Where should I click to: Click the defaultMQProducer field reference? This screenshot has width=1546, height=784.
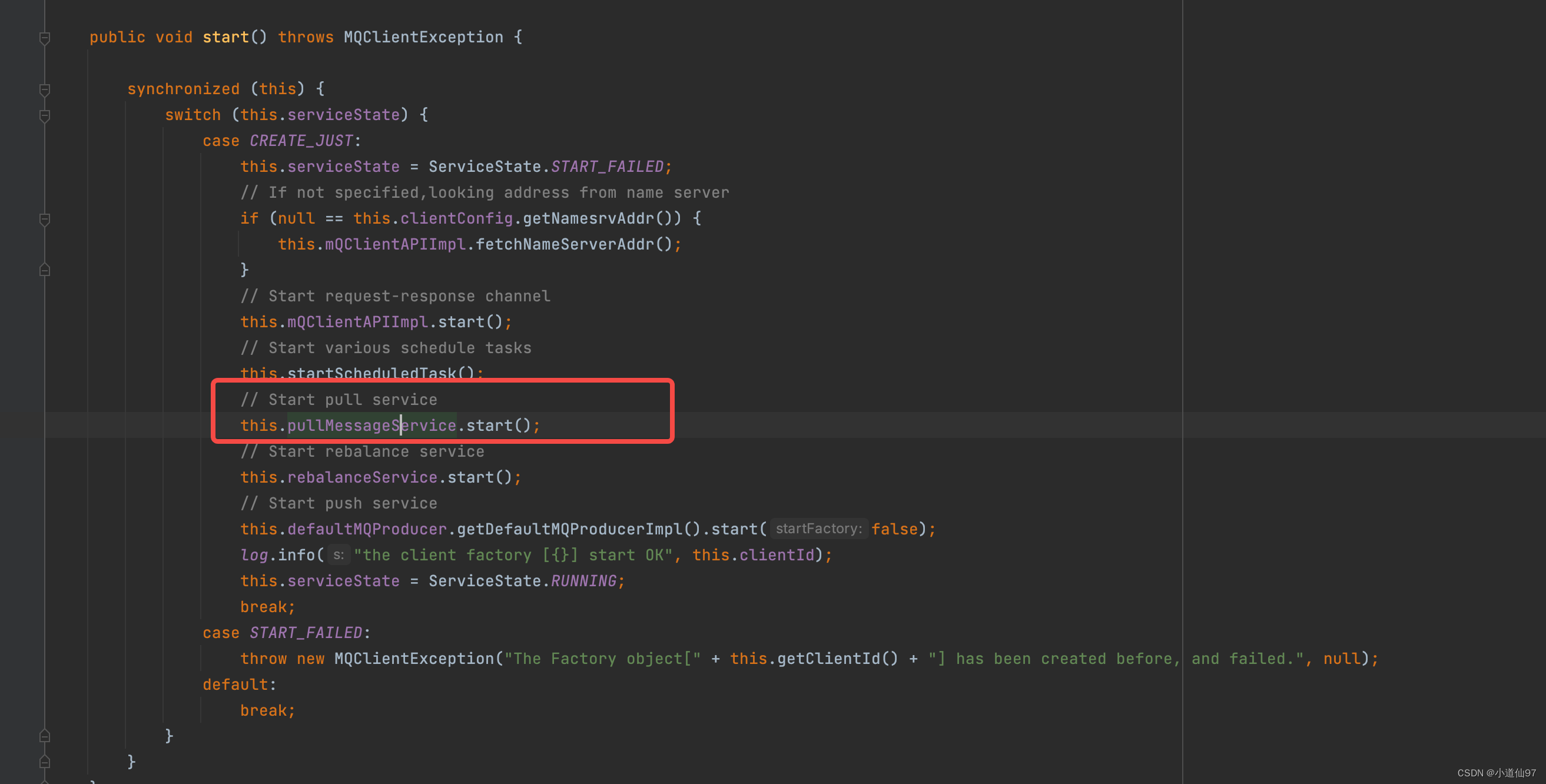pos(367,529)
